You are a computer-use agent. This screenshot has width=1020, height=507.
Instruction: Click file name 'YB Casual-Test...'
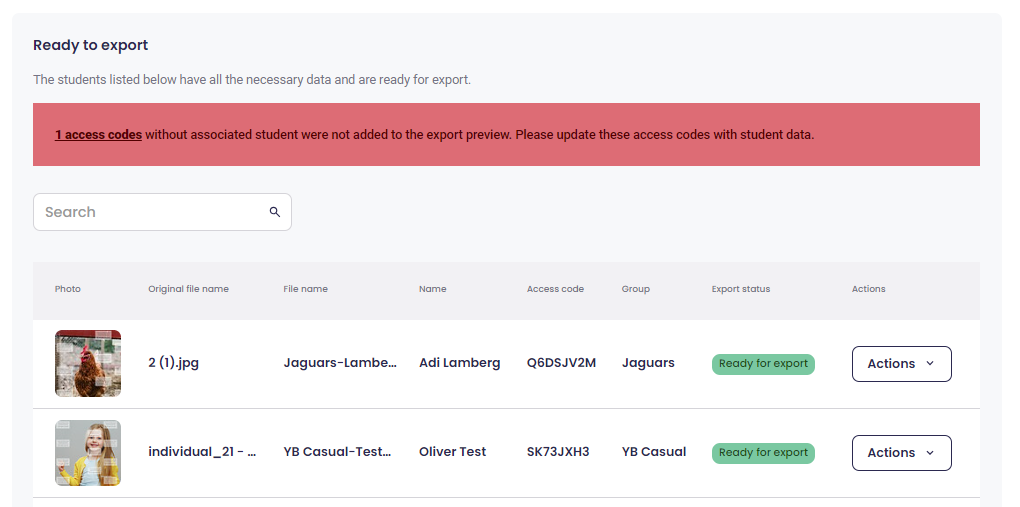(x=338, y=452)
